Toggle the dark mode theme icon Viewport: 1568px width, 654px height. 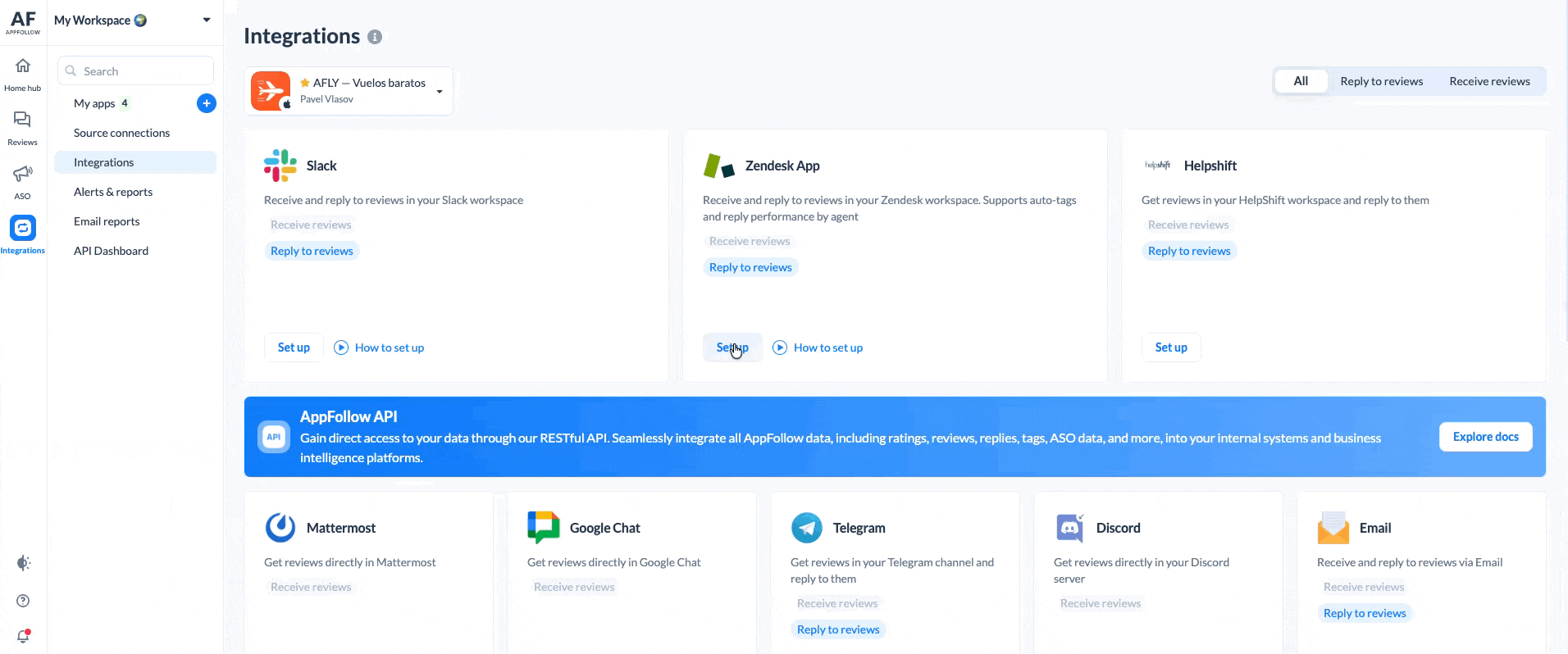click(23, 563)
